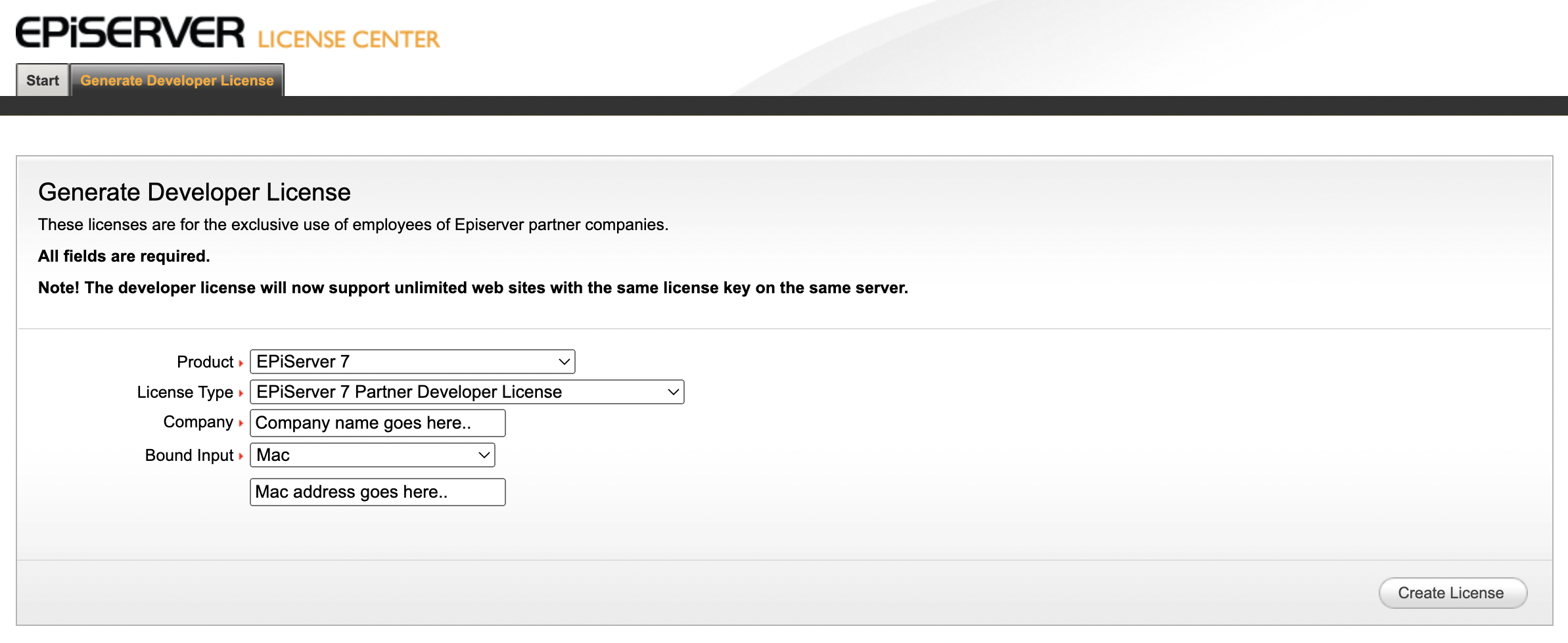This screenshot has height=643, width=1568.
Task: Switch to Generate Developer License tab
Action: pyautogui.click(x=177, y=80)
